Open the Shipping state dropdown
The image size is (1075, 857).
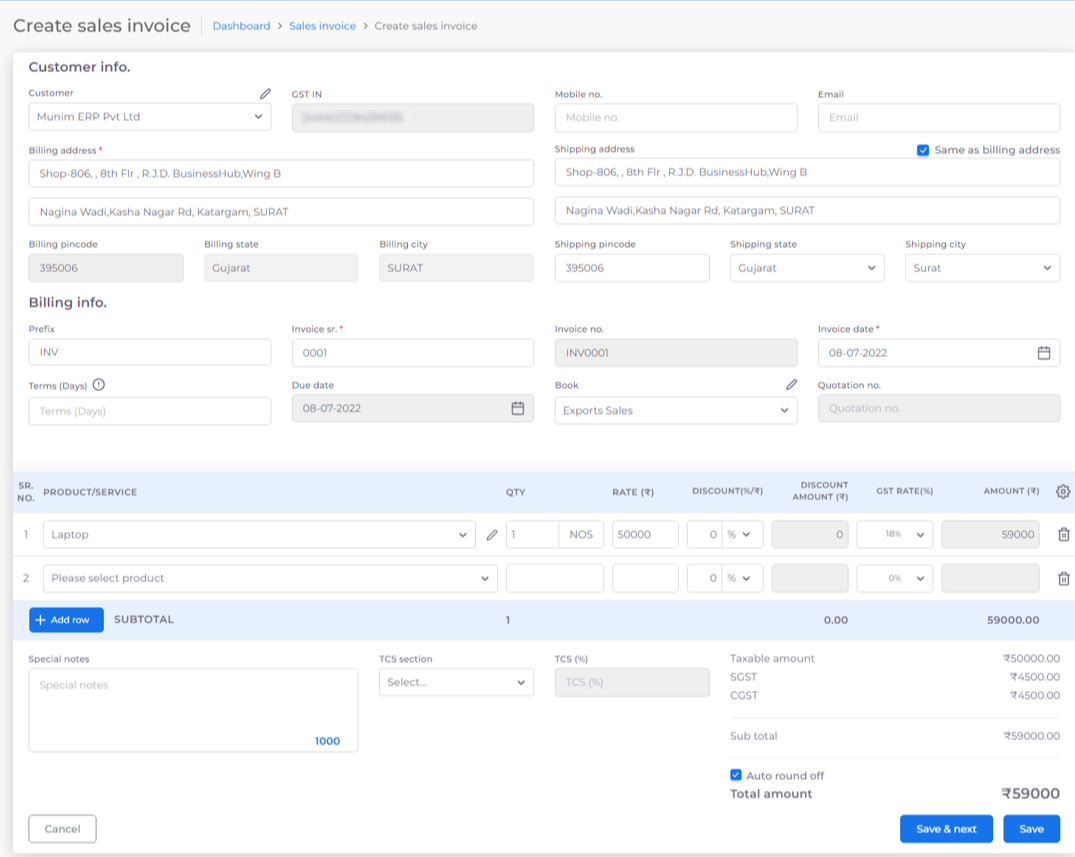click(x=807, y=267)
